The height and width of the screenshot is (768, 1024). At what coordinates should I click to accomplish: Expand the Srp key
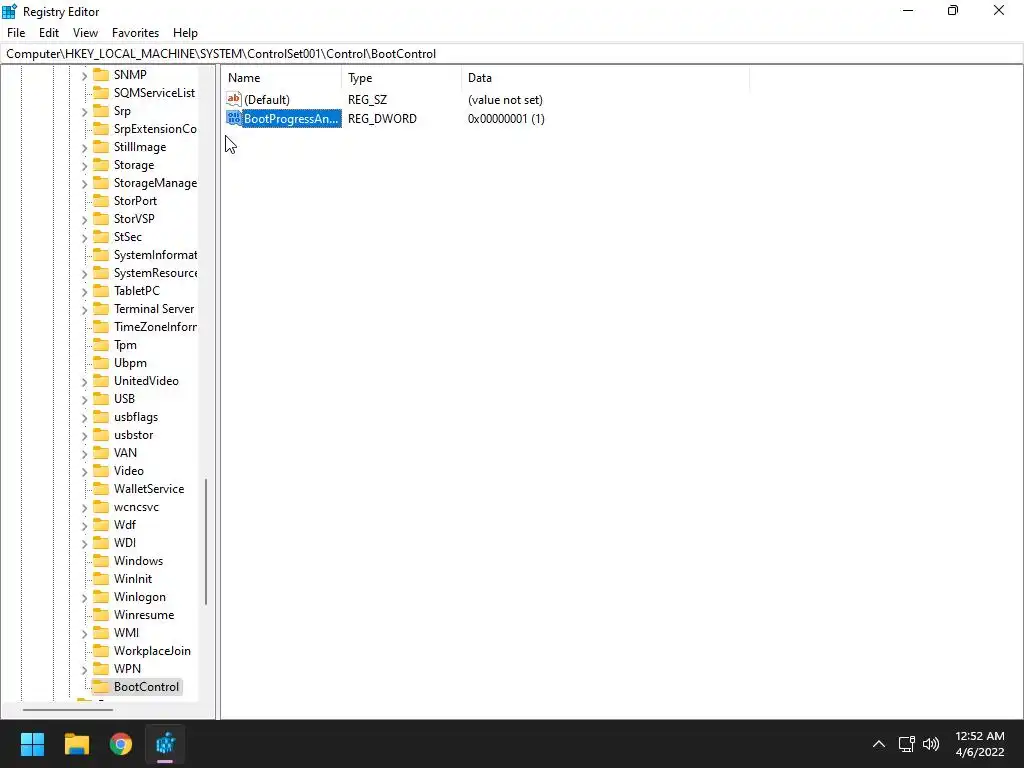pyautogui.click(x=84, y=112)
